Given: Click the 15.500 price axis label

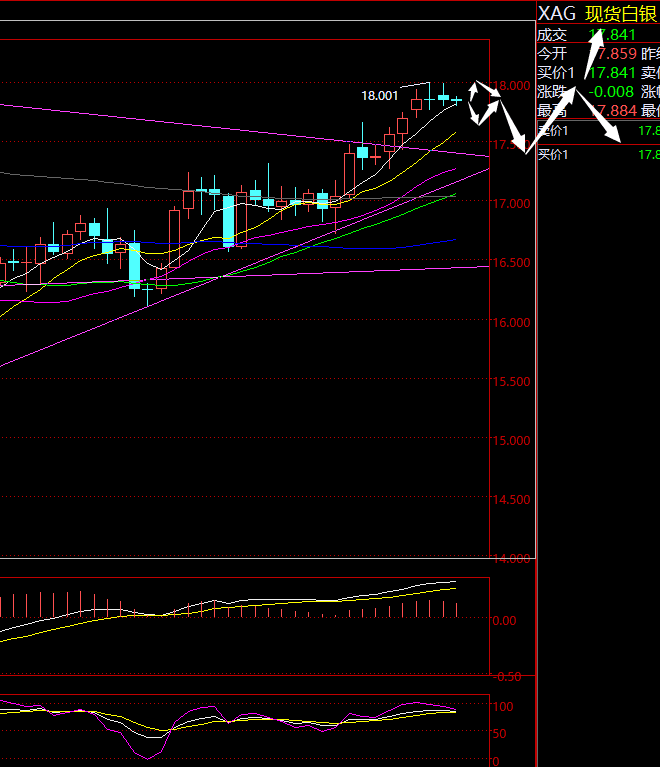Looking at the screenshot, I should point(511,382).
